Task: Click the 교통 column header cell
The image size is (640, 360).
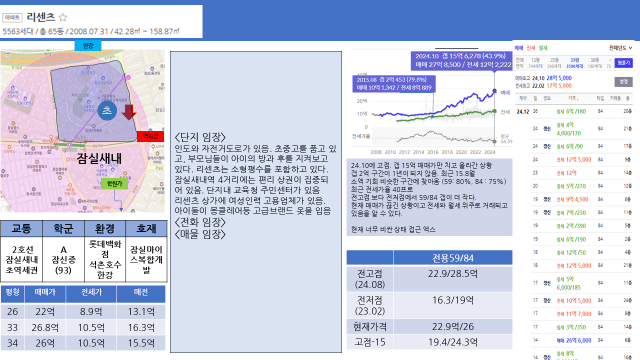Action: click(x=22, y=229)
